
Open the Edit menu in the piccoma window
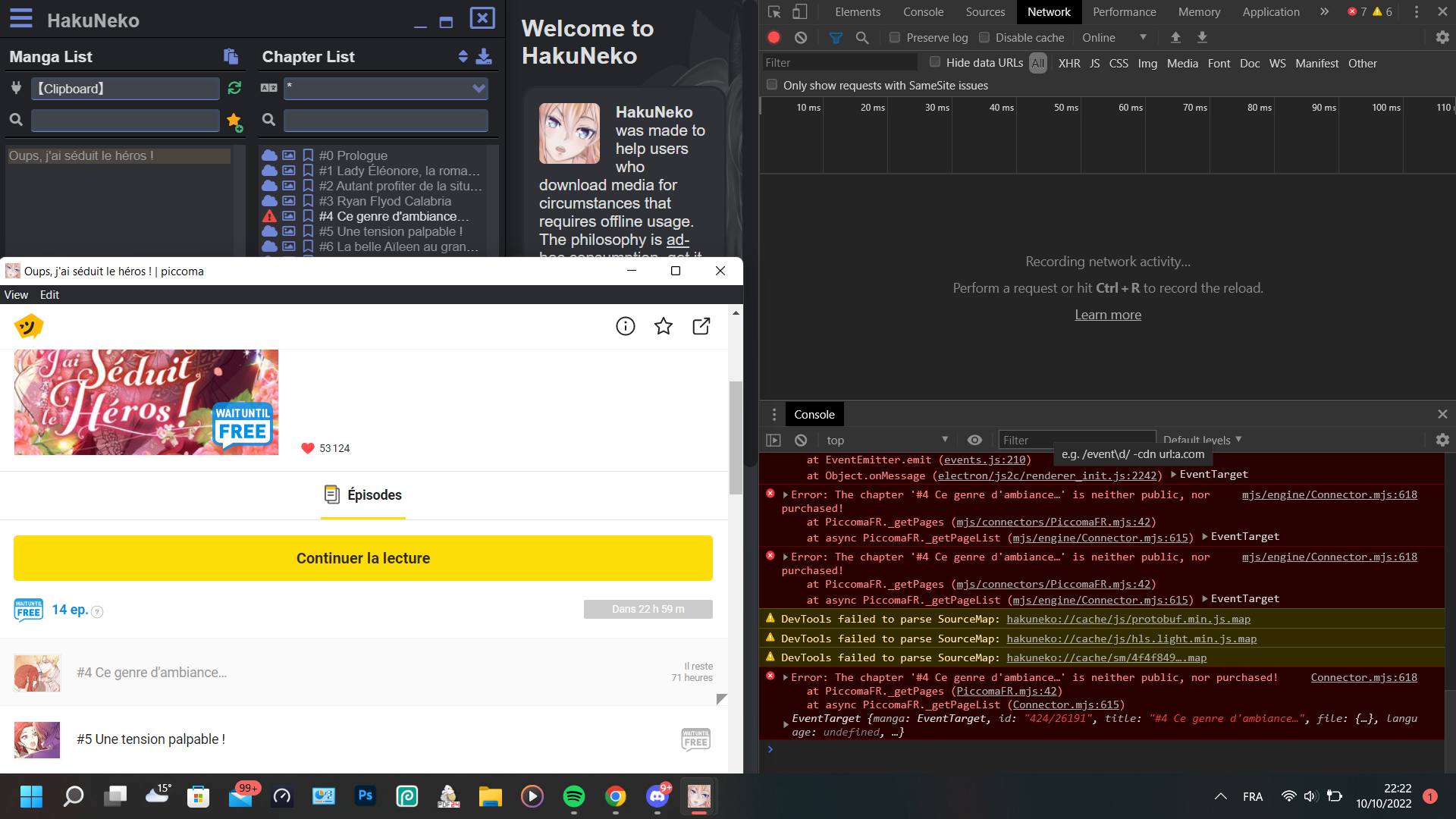[49, 294]
